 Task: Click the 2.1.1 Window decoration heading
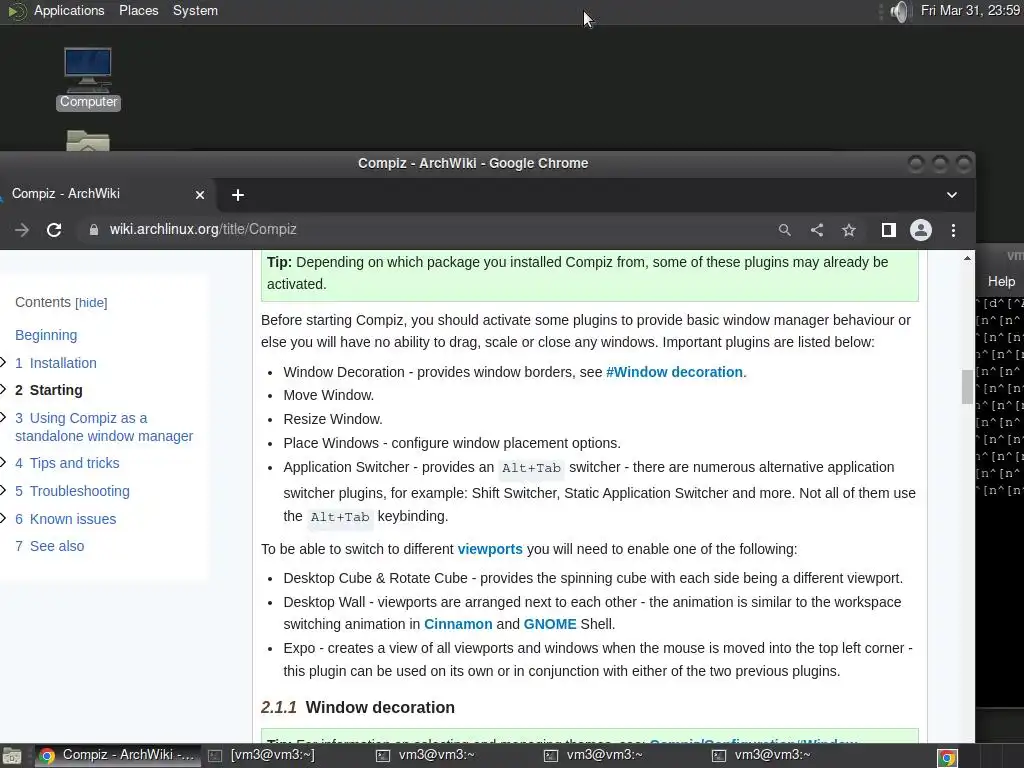point(358,707)
